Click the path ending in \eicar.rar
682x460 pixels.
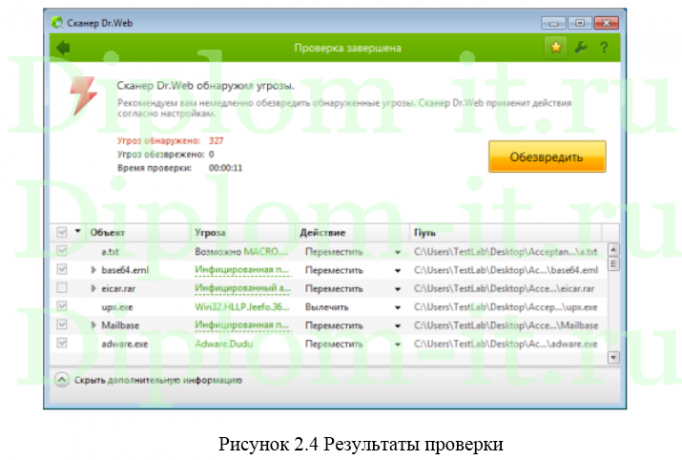point(504,289)
